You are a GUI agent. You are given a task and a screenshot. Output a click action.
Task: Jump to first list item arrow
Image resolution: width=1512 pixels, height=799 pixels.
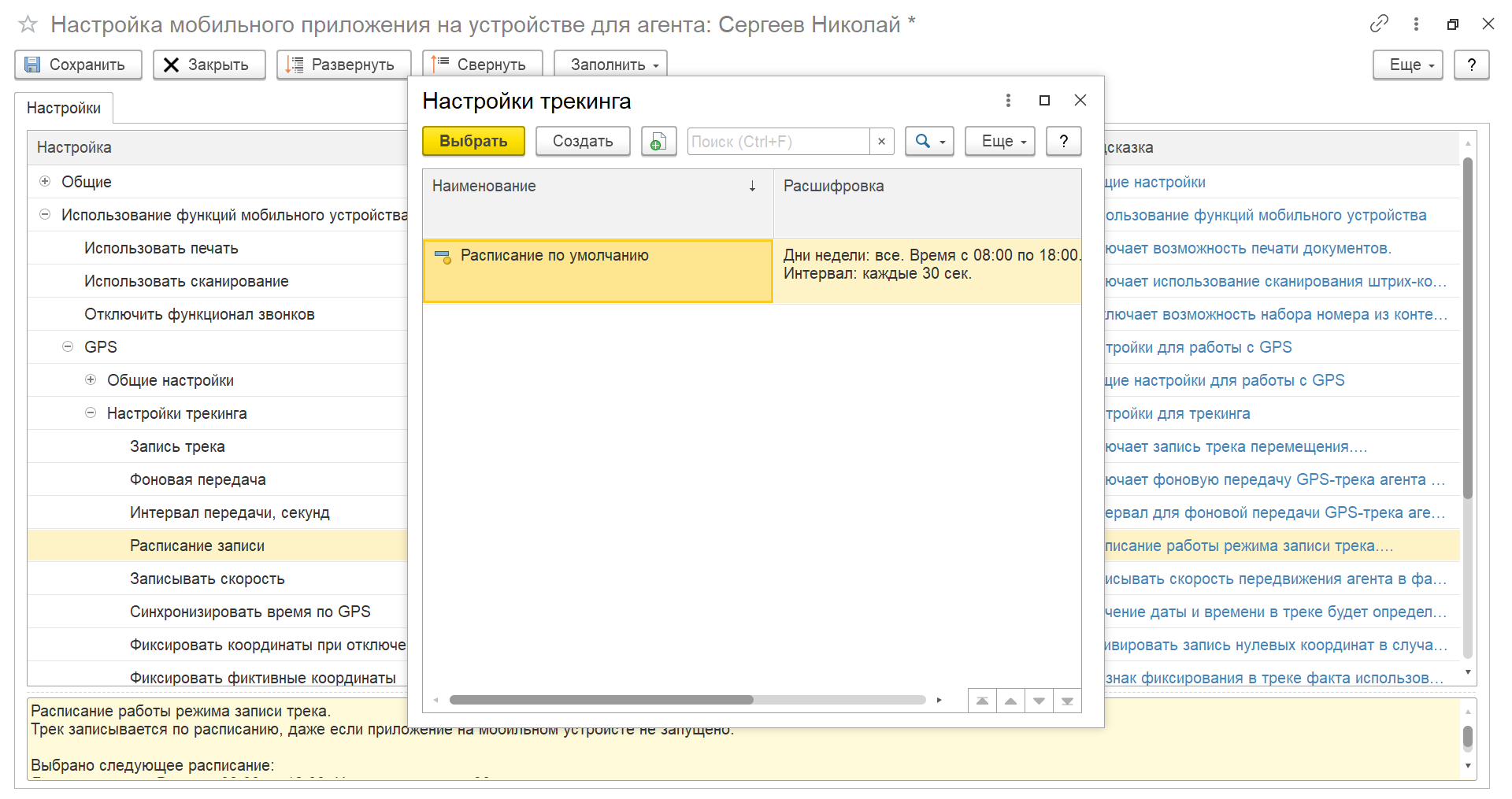coord(982,701)
